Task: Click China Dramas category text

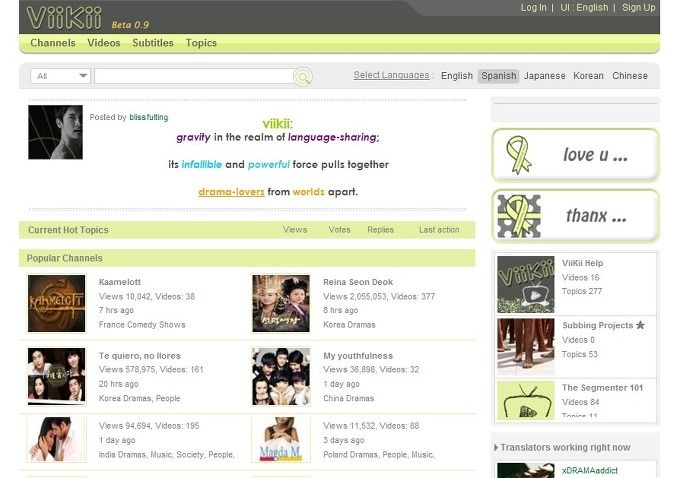Action: pos(348,398)
